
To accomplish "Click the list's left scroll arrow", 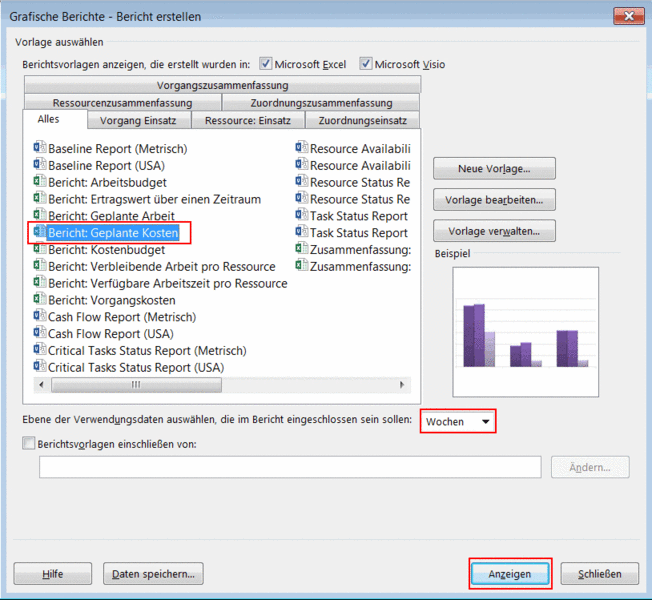I will coord(40,385).
